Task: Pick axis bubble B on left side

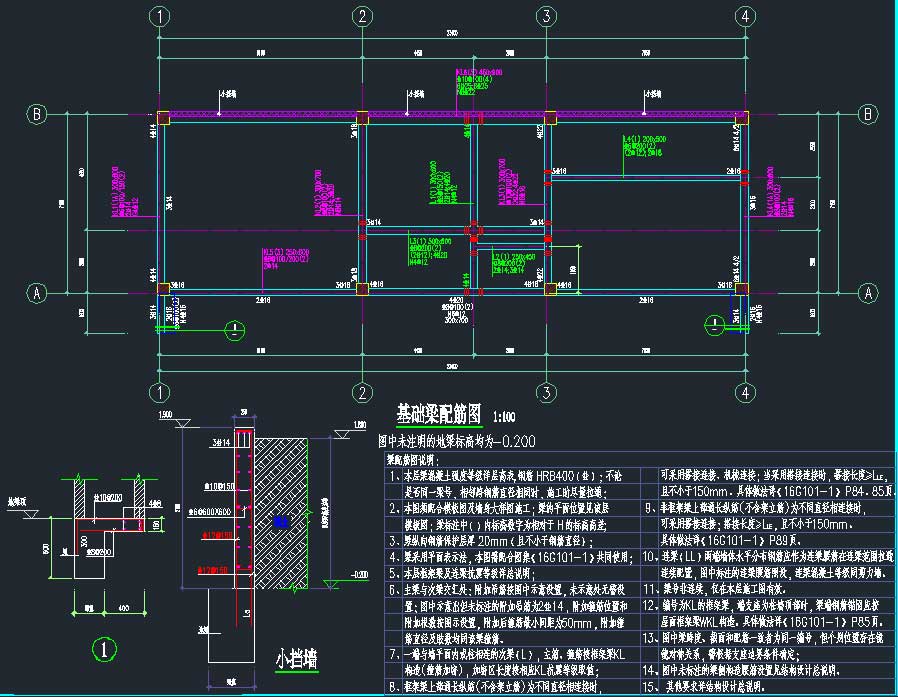Action: [37, 114]
